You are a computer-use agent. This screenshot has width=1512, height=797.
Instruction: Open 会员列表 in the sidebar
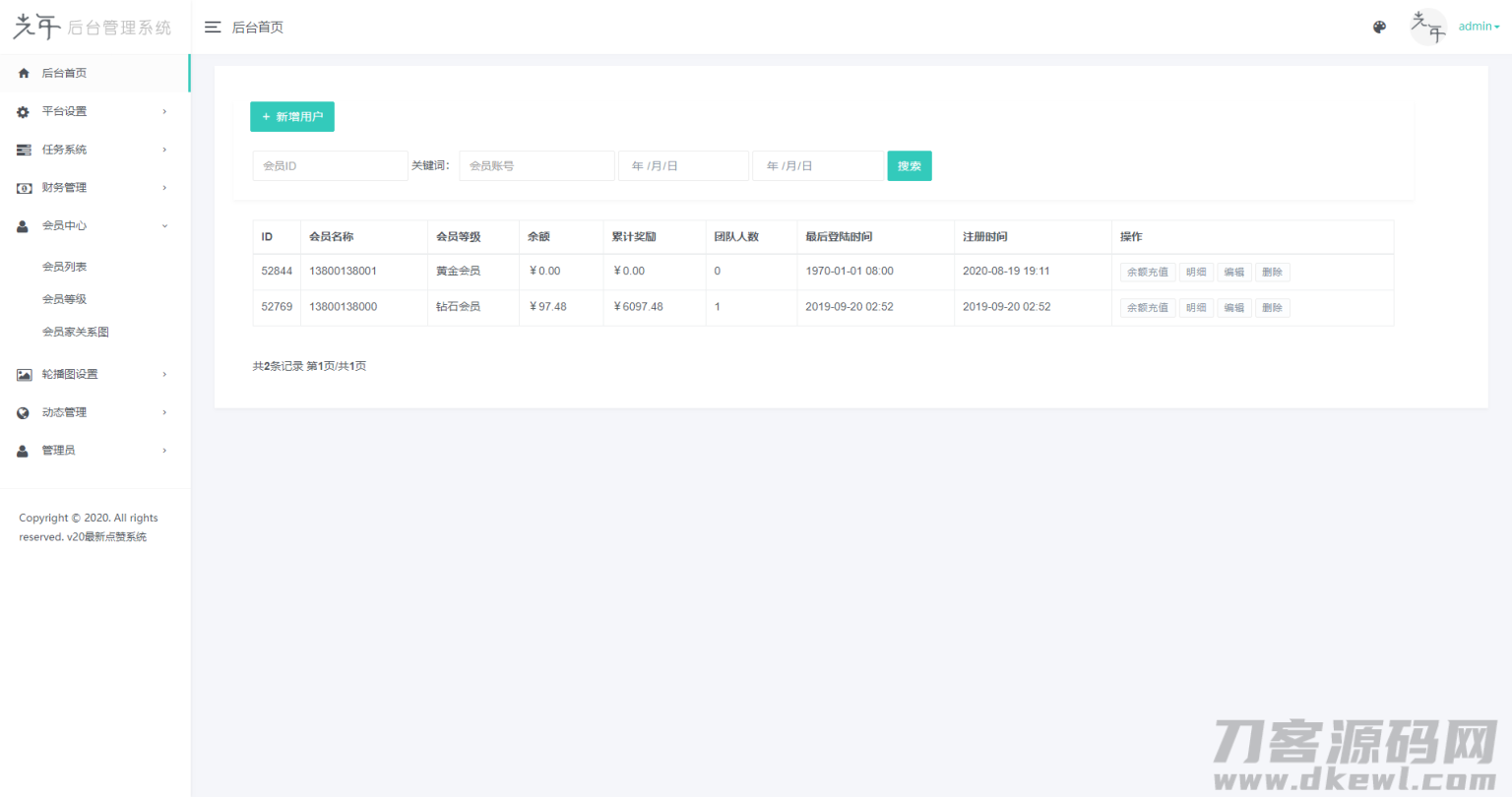65,267
